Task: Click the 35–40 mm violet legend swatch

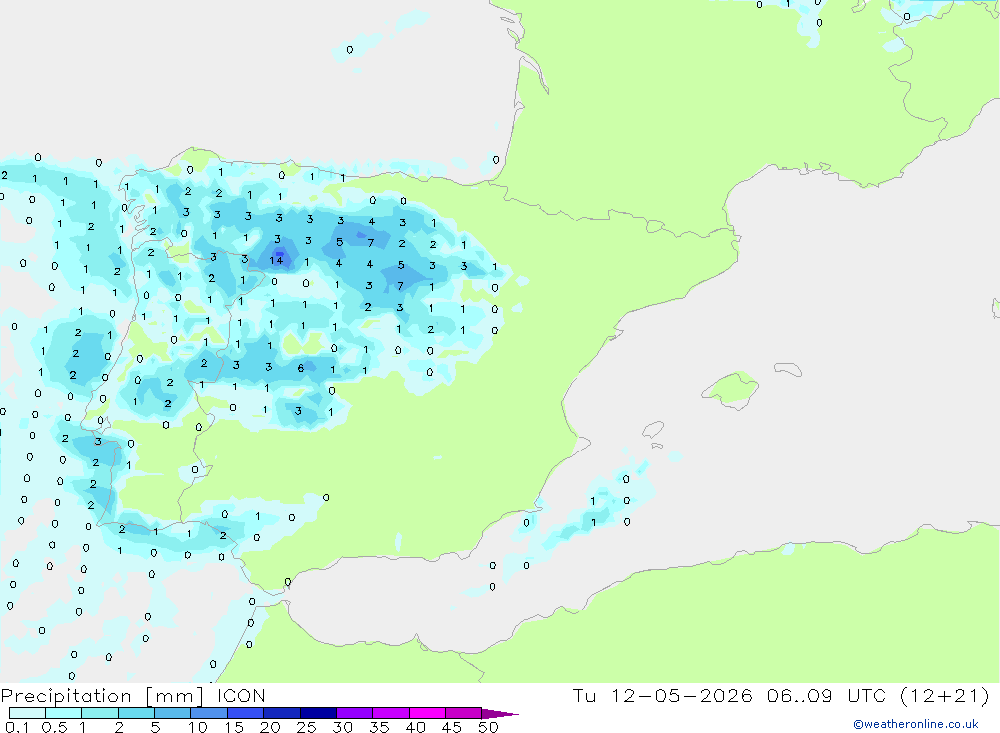Action: tap(391, 713)
